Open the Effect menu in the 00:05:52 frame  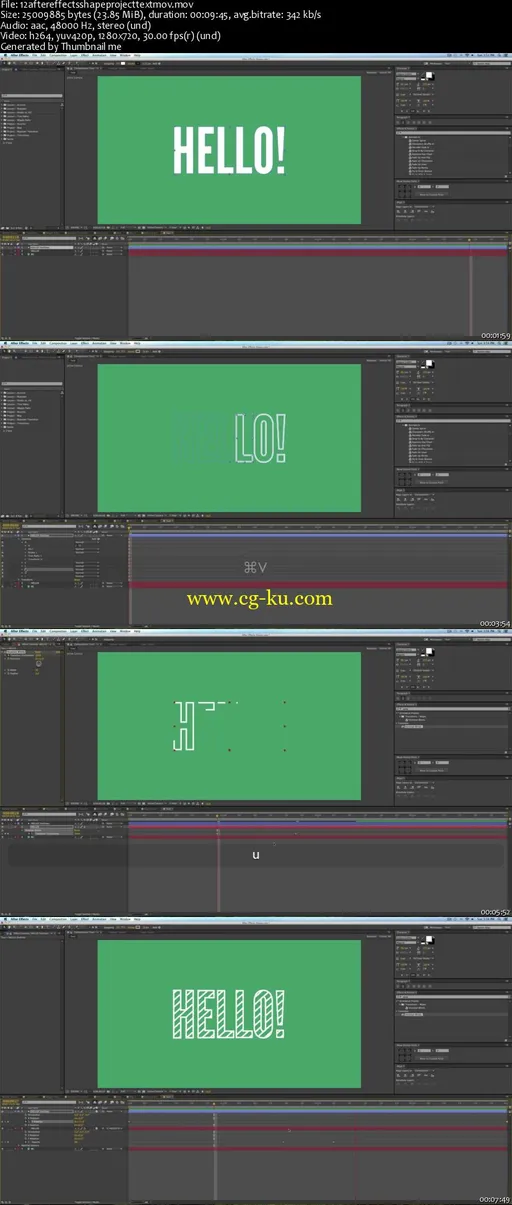point(84,631)
